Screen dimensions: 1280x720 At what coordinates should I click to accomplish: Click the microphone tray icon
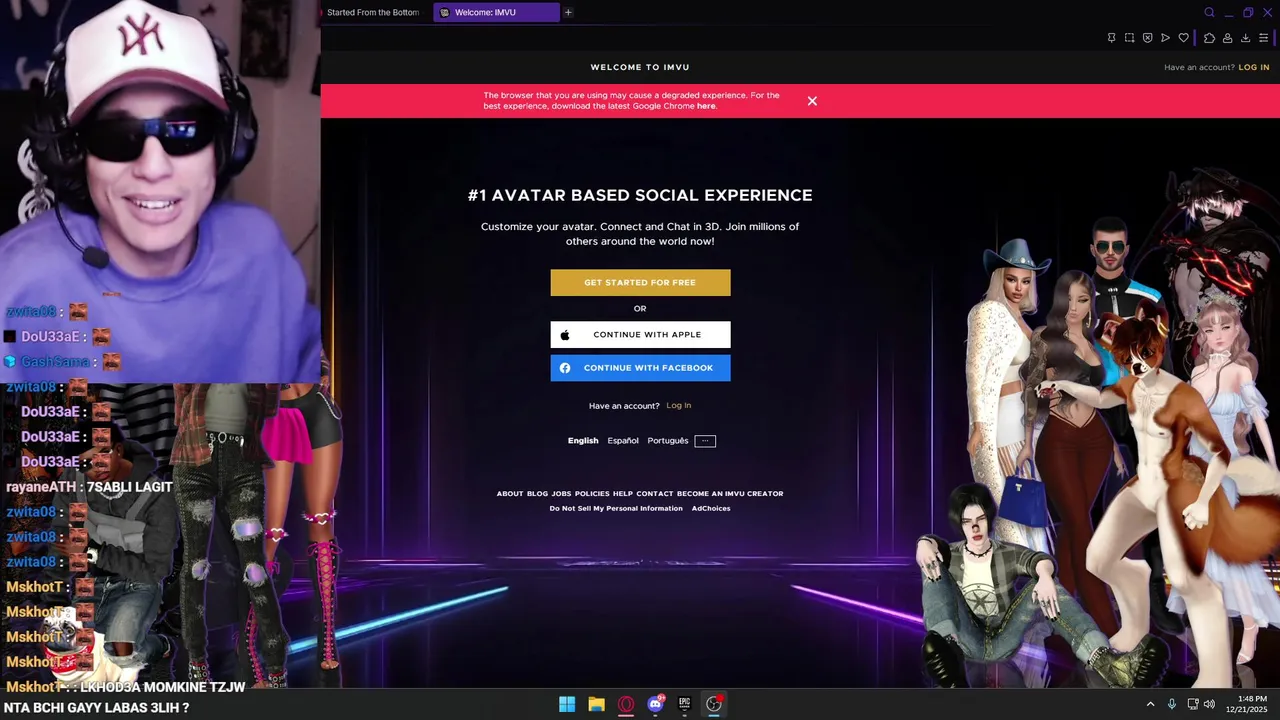point(1172,704)
